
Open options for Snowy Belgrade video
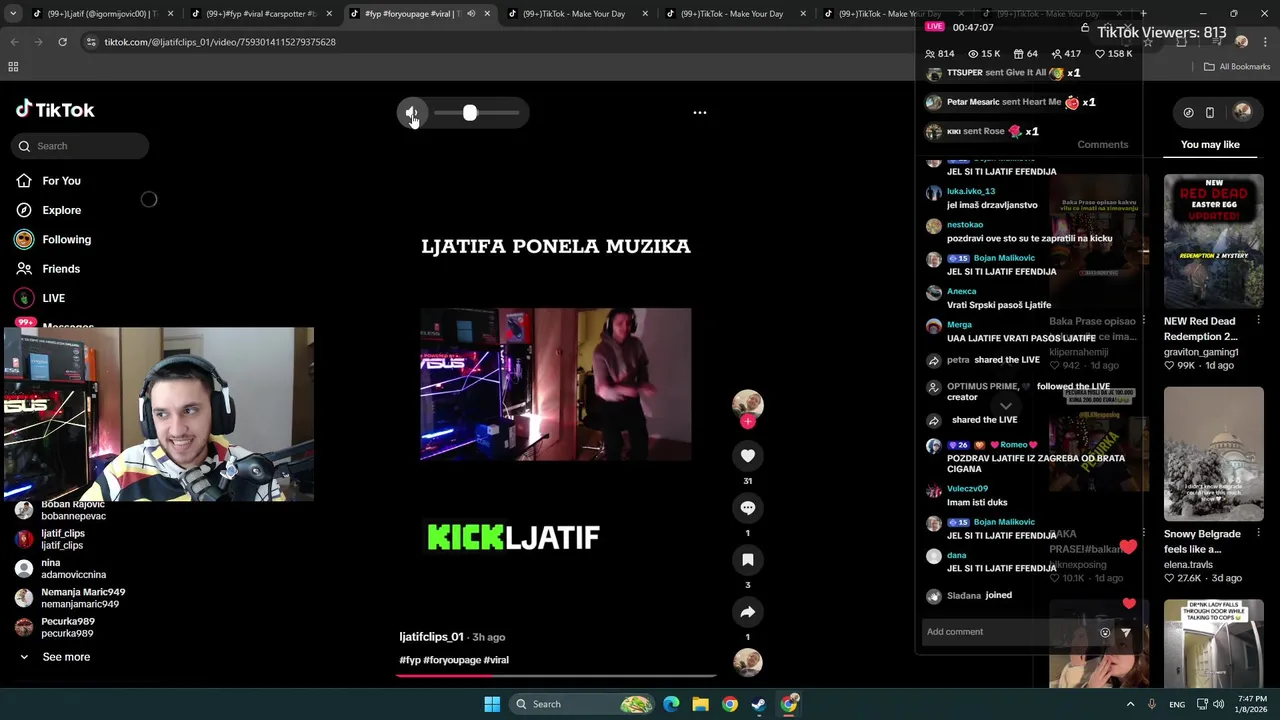click(x=1258, y=534)
